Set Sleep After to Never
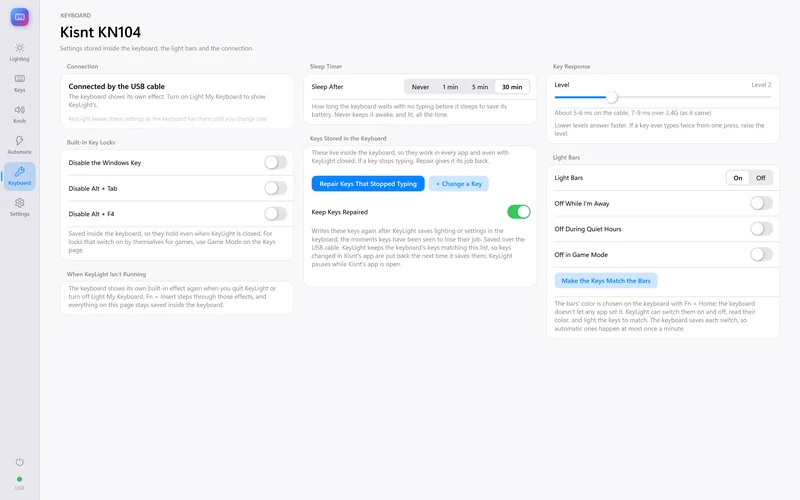Viewport: 800px width, 500px height. pyautogui.click(x=420, y=87)
